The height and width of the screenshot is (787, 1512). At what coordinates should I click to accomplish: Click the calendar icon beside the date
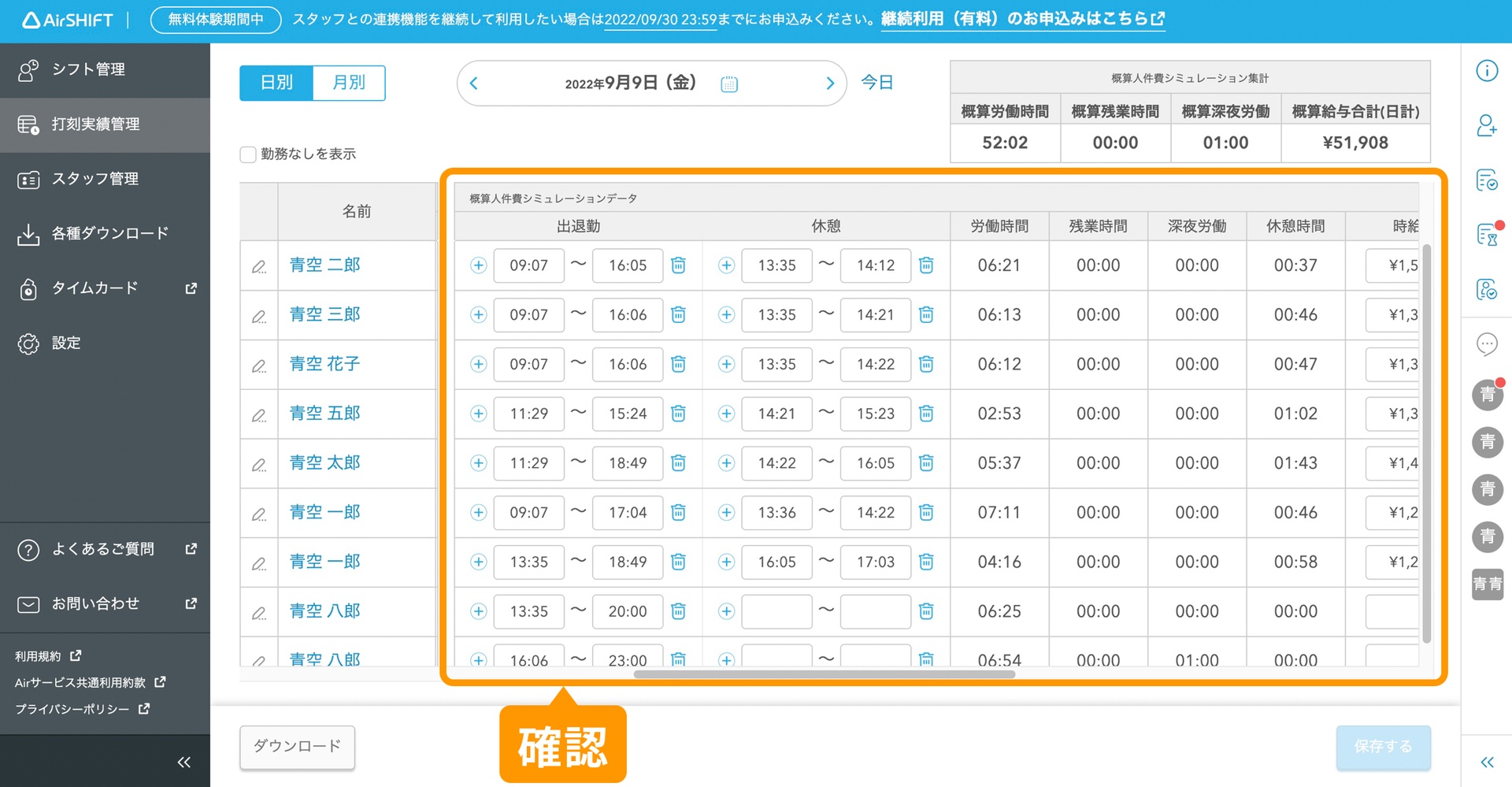(x=728, y=84)
